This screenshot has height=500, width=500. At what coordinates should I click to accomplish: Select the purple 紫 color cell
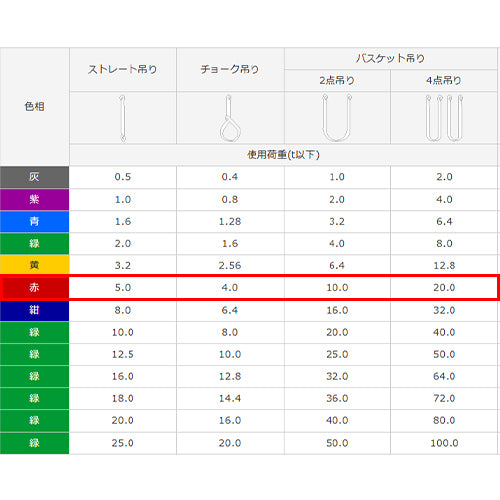[x=34, y=199]
